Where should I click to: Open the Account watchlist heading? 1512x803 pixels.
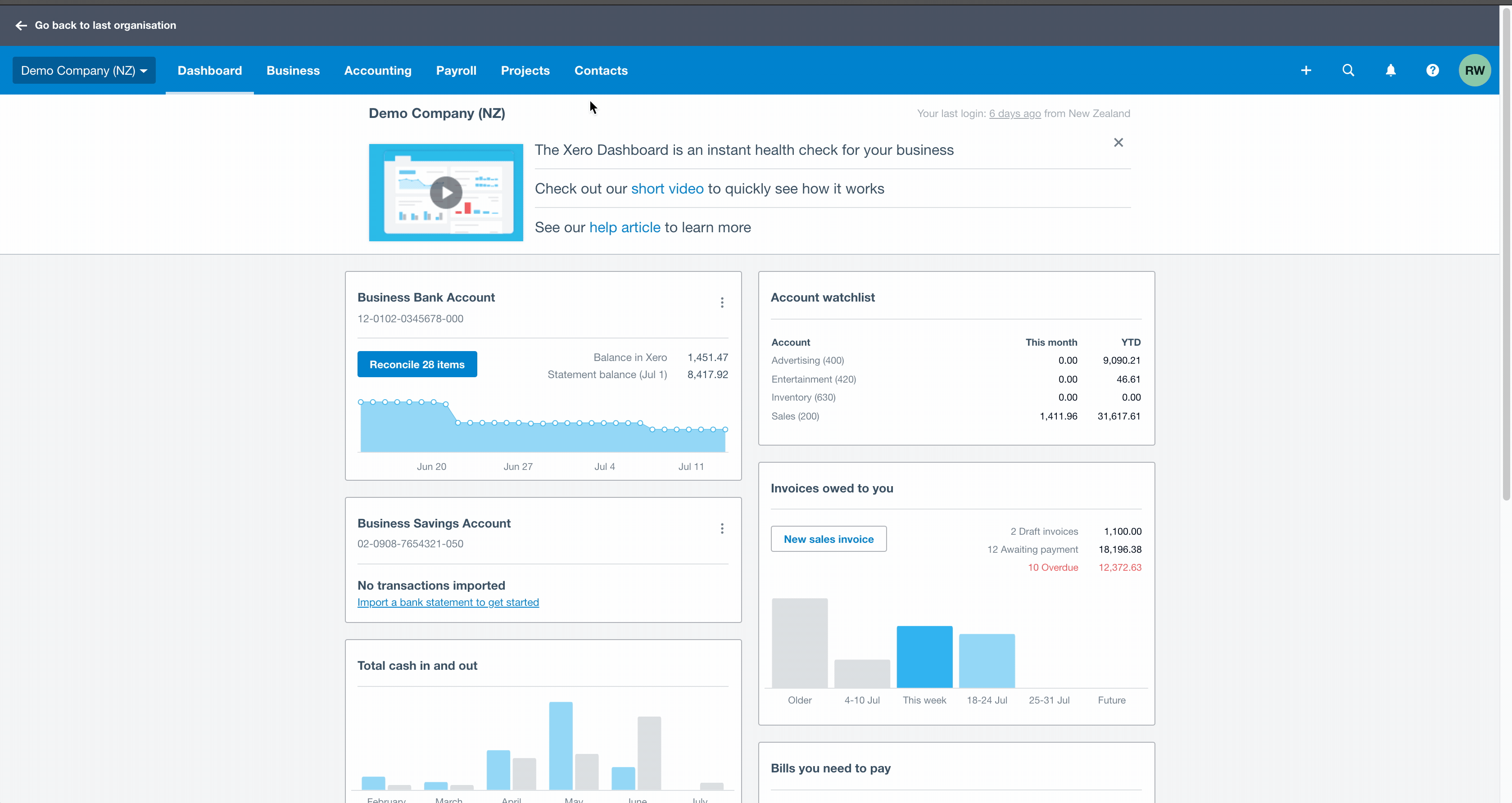tap(823, 298)
